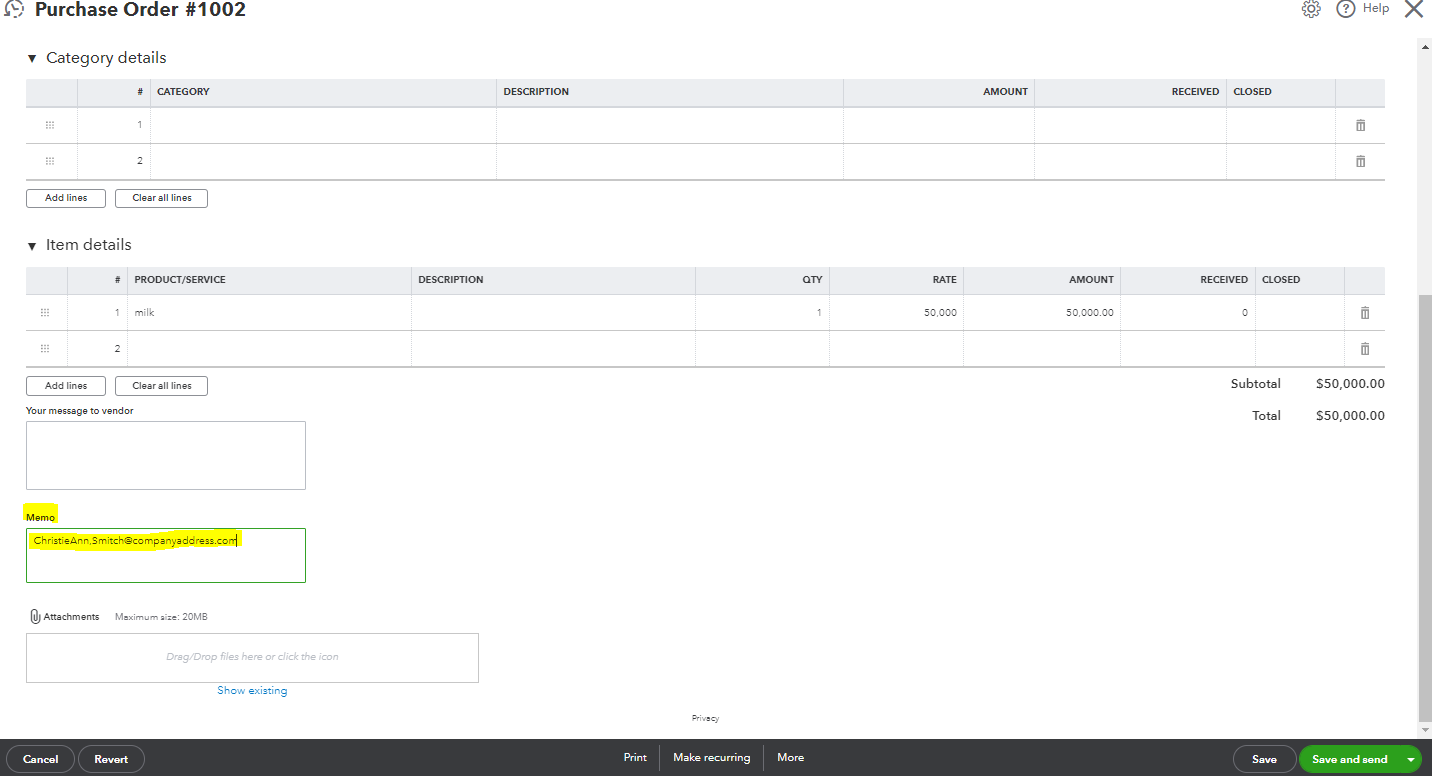
Task: Click into the Memo text field
Action: click(x=166, y=555)
